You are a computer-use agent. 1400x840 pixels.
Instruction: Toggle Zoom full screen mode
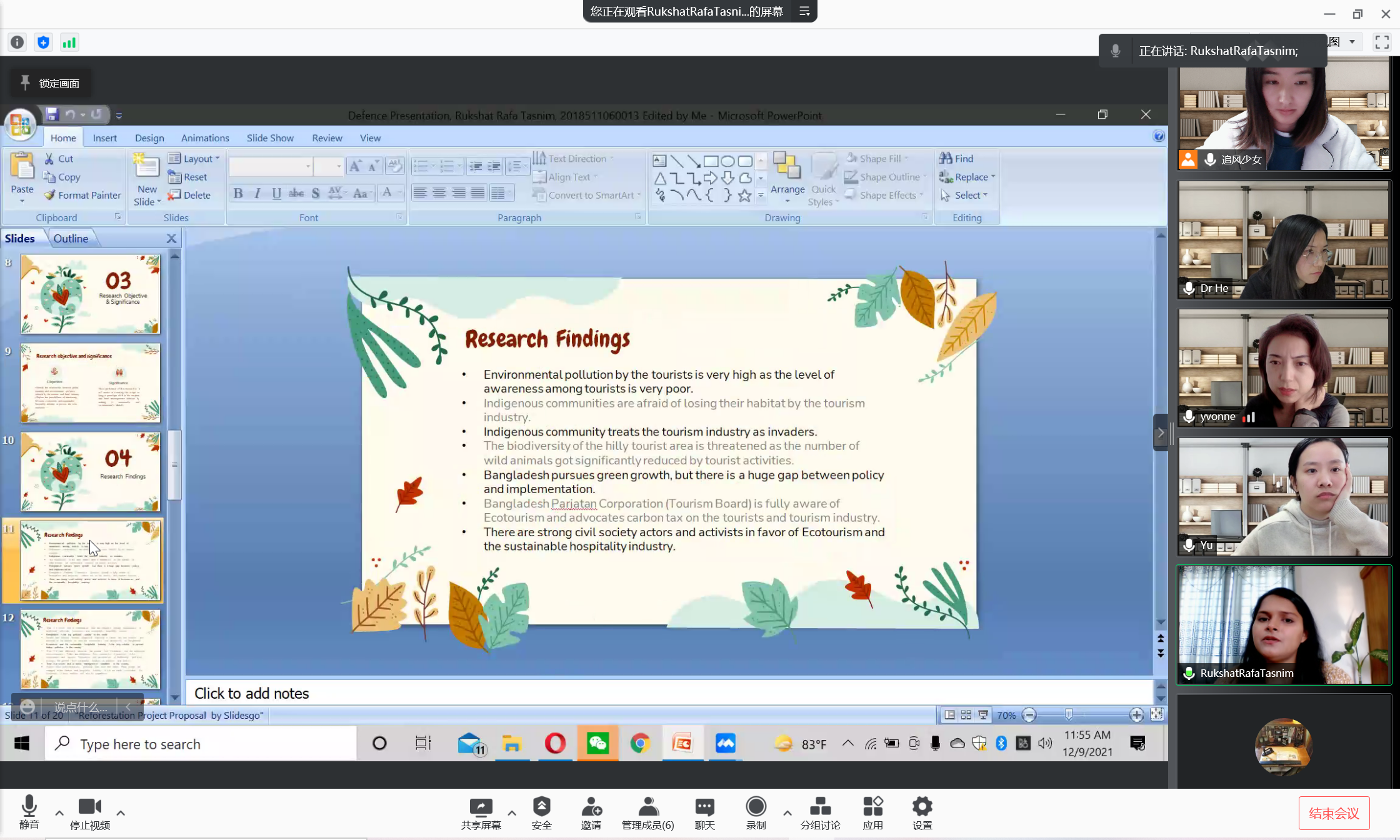coord(1382,42)
